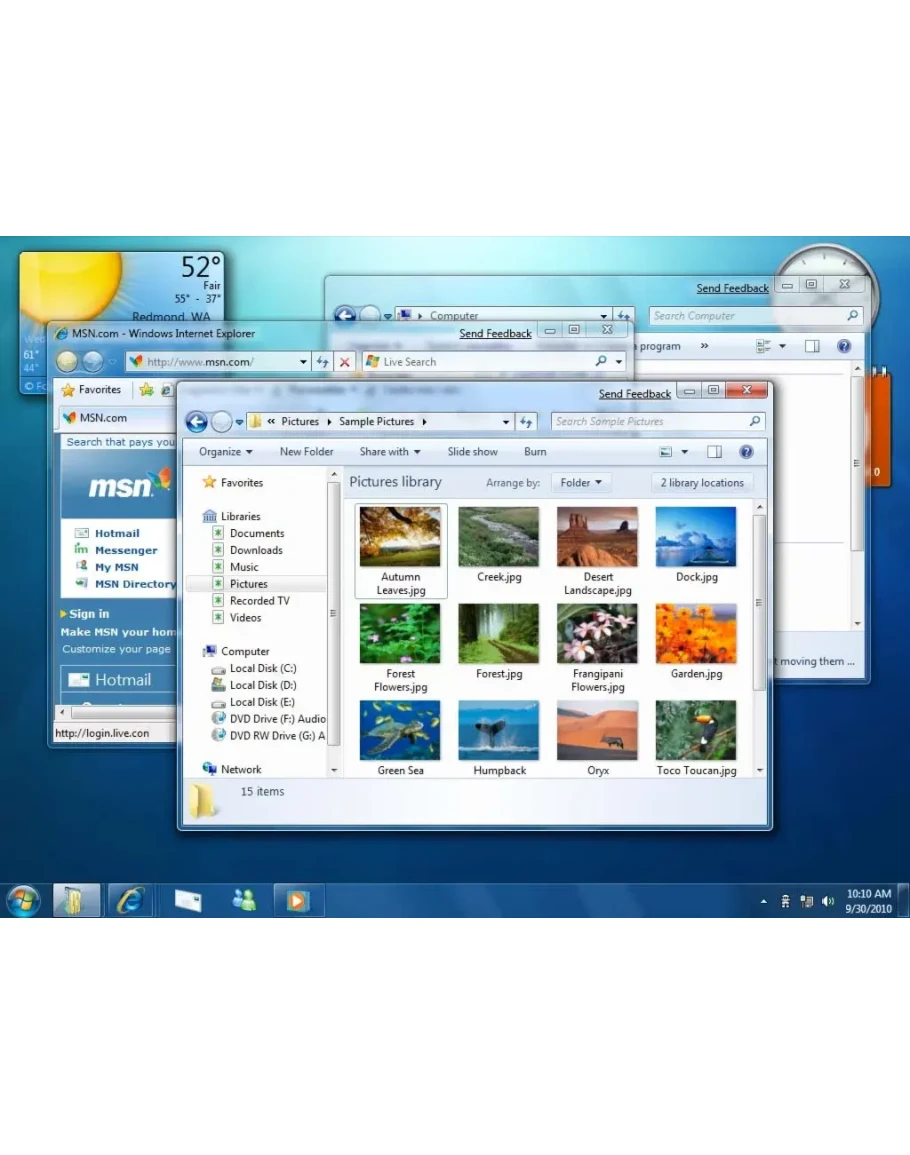Select the MSN.com browser tab
Image resolution: width=910 pixels, height=1155 pixels.
(102, 418)
